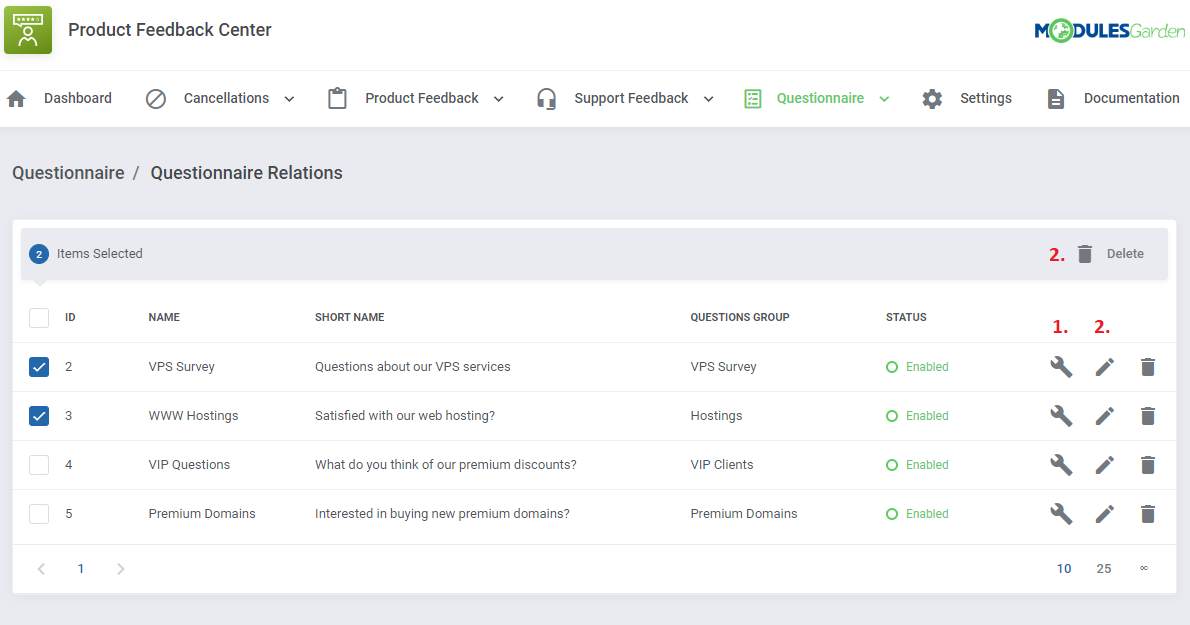
Task: Sort by the STATUS column header
Action: [x=906, y=318]
